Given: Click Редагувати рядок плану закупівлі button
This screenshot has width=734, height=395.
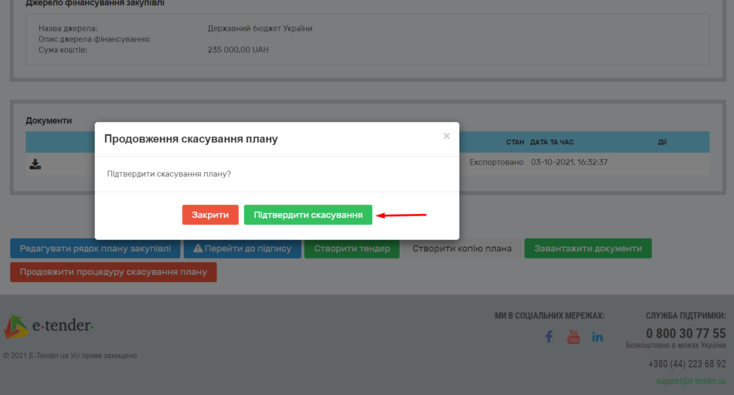Looking at the screenshot, I should click(x=95, y=249).
